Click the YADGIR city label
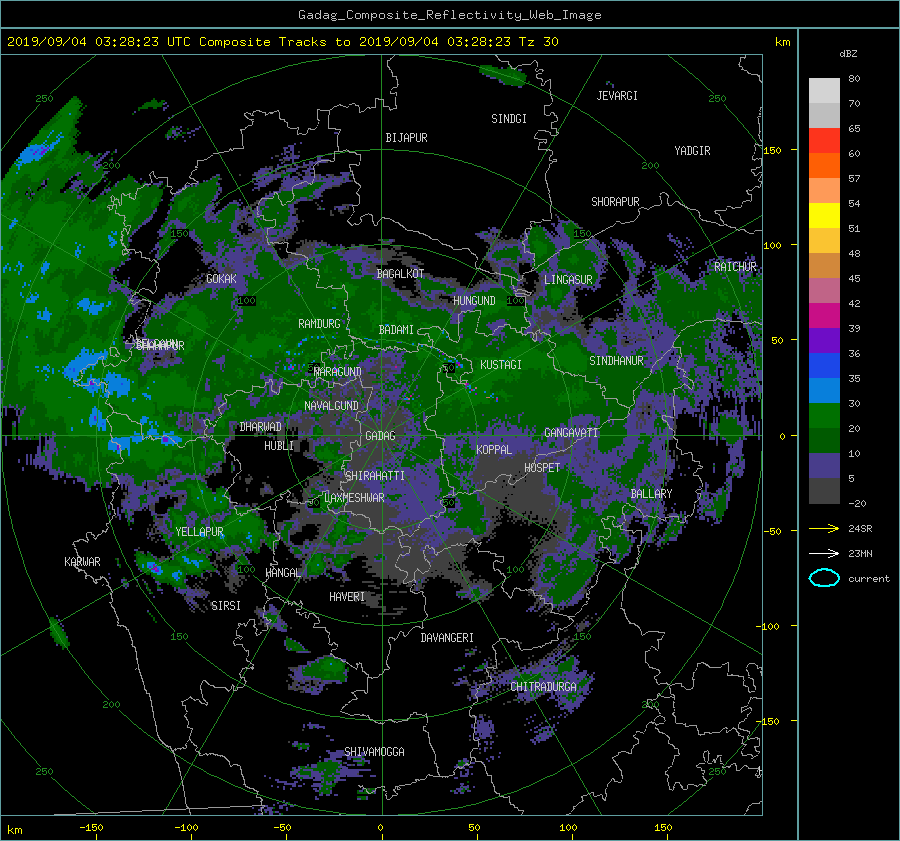The width and height of the screenshot is (900, 841). [x=692, y=151]
